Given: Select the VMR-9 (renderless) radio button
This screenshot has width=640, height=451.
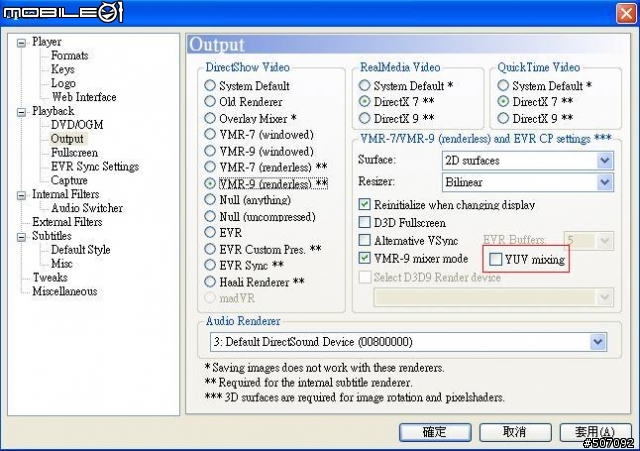Looking at the screenshot, I should 210,184.
